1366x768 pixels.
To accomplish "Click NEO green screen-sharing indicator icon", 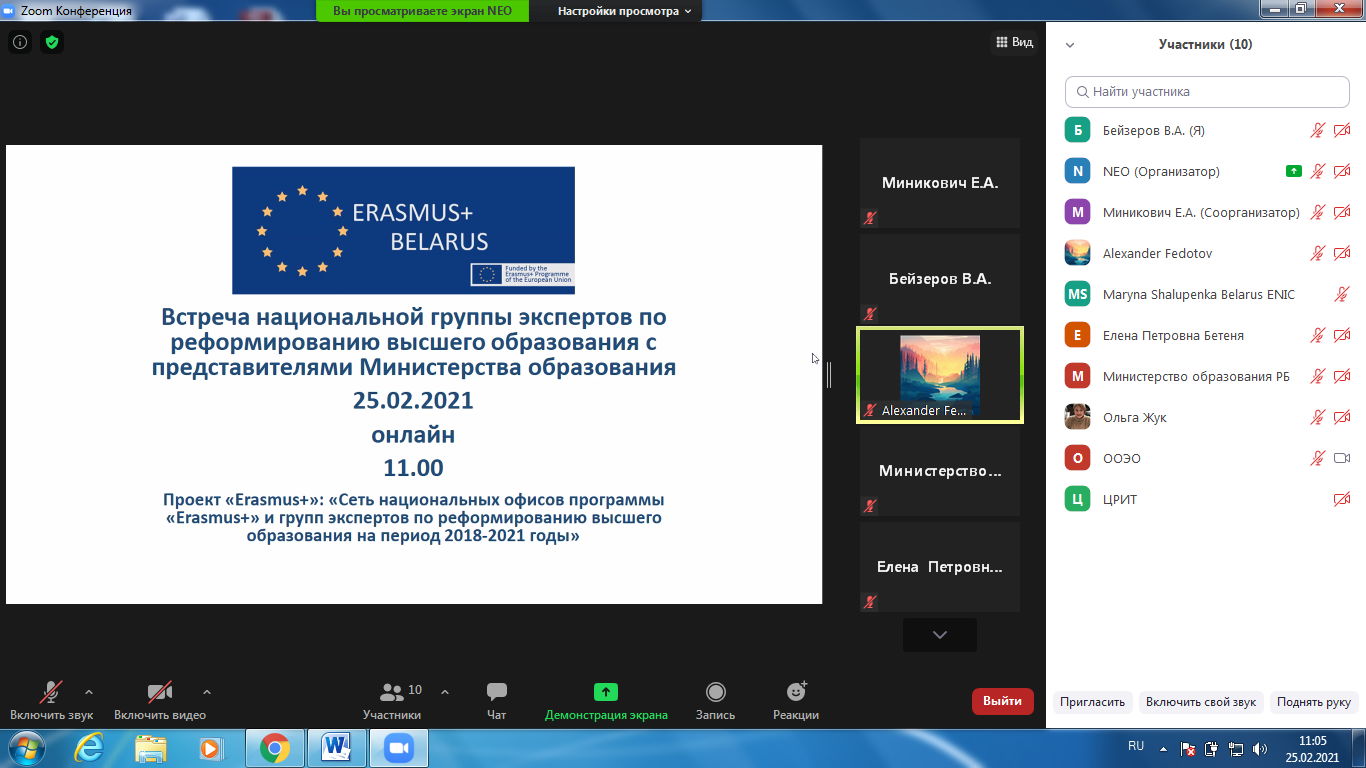I will (1293, 171).
